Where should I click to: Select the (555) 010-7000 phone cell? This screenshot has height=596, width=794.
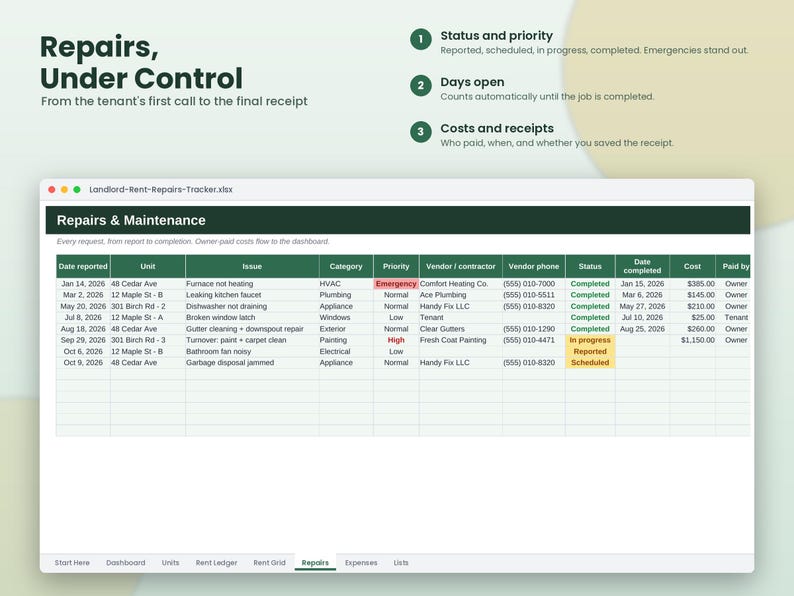click(x=534, y=284)
